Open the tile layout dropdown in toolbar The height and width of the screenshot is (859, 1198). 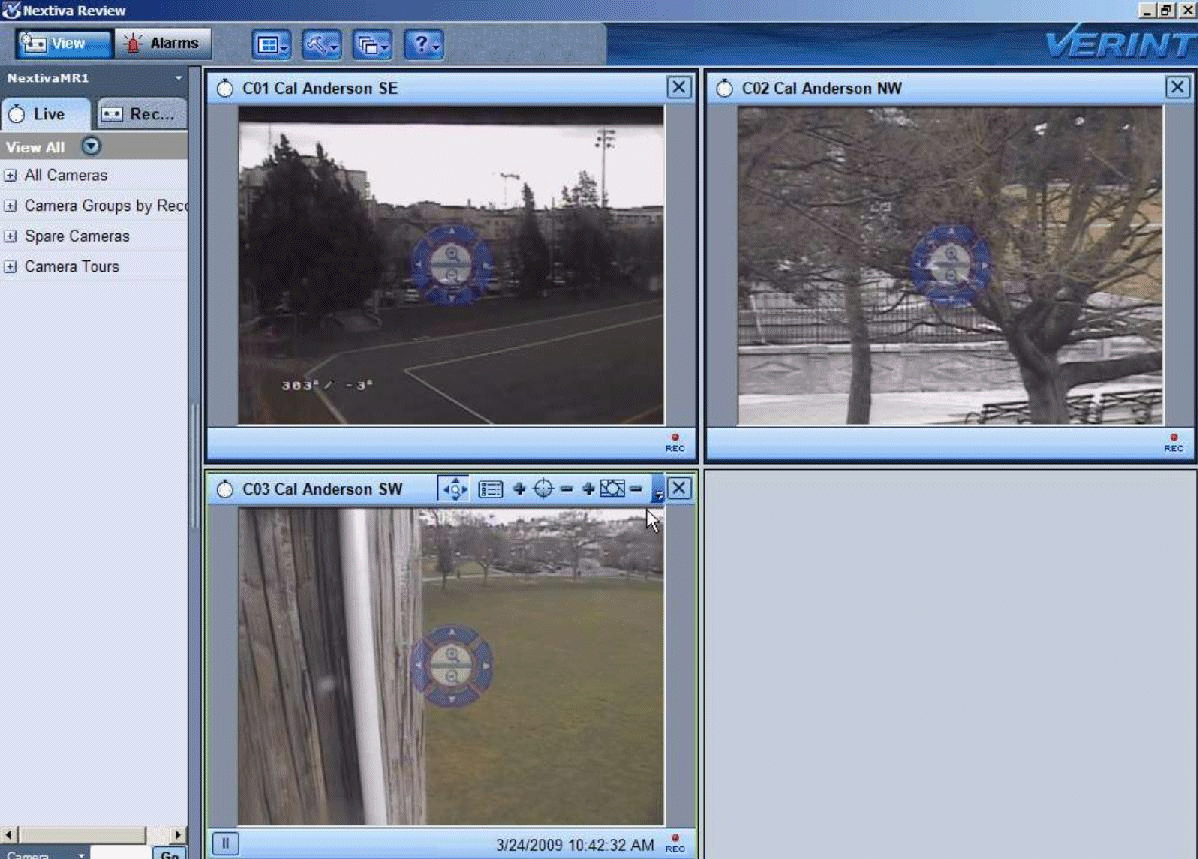coord(271,44)
